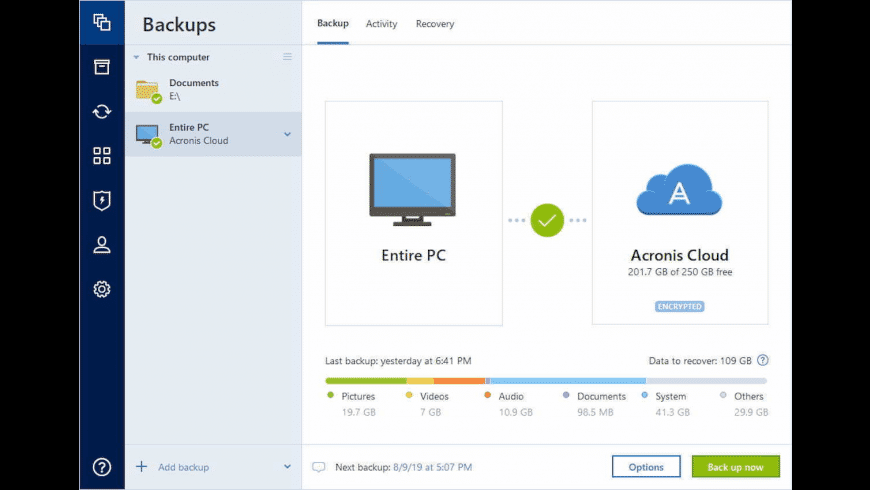Click the Options button
The width and height of the screenshot is (870, 490).
pos(646,467)
